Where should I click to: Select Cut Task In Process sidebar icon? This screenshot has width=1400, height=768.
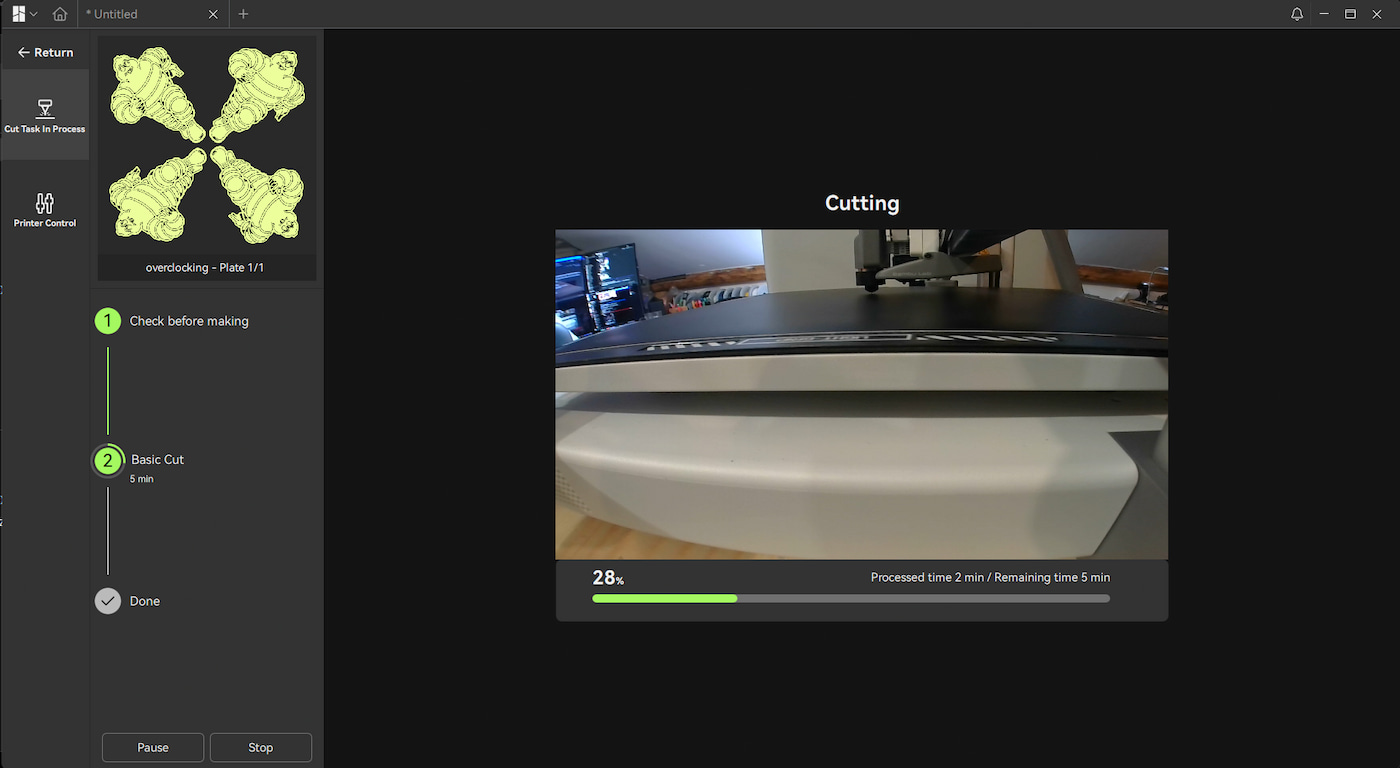pos(45,115)
